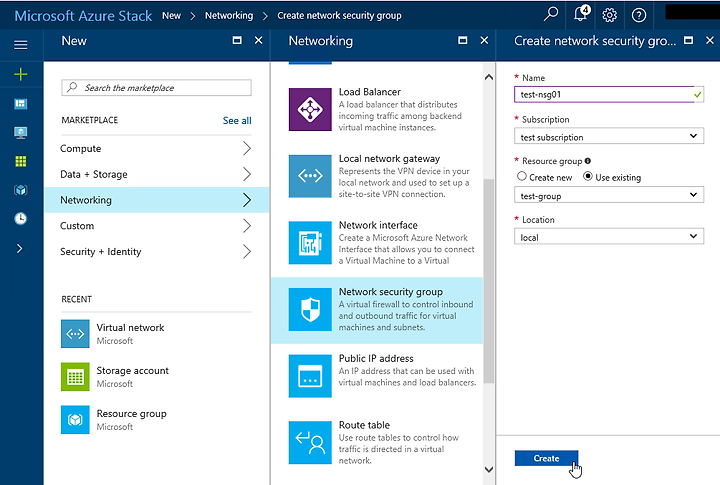Open portal settings gear icon

(609, 15)
